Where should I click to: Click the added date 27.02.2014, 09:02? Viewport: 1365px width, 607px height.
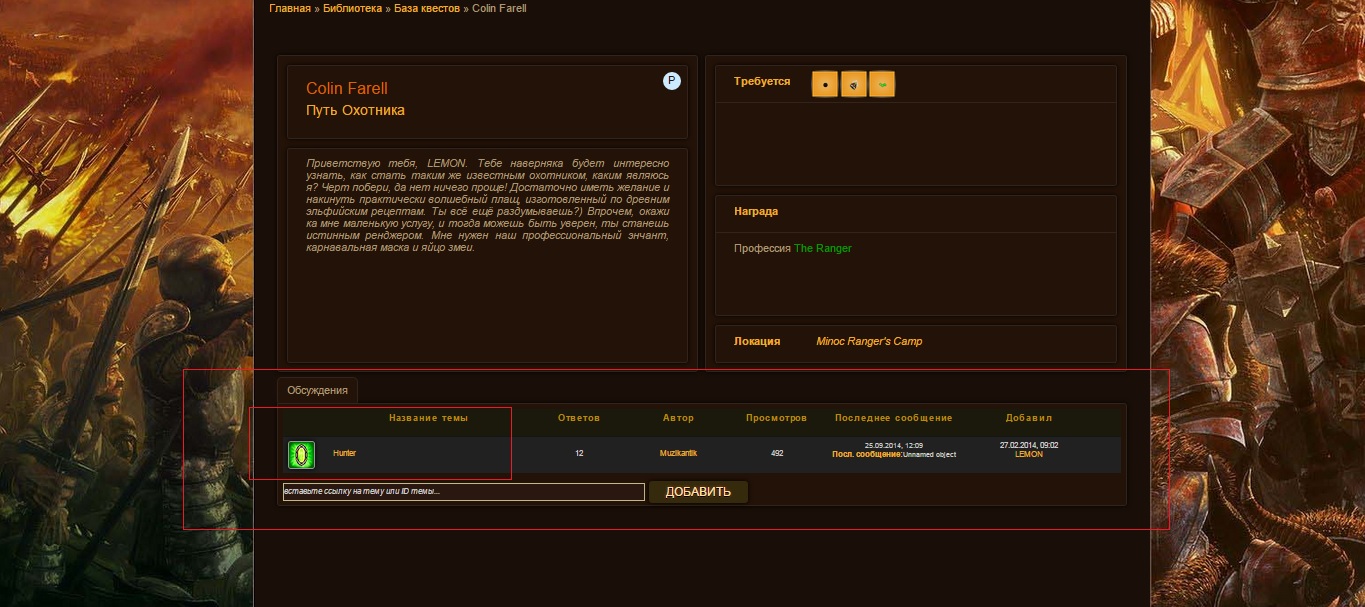click(x=1029, y=446)
